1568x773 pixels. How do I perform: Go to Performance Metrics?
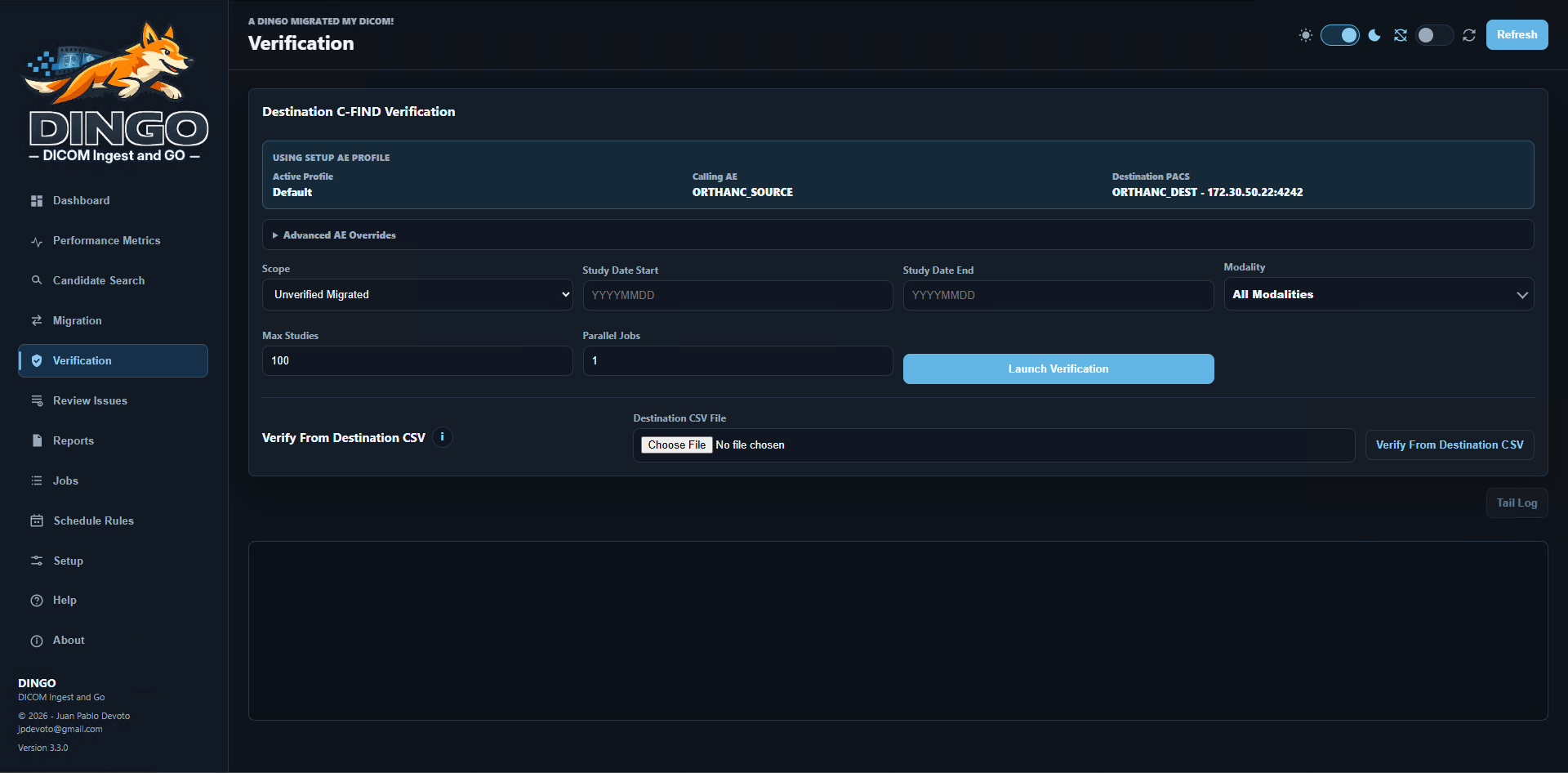pos(114,241)
